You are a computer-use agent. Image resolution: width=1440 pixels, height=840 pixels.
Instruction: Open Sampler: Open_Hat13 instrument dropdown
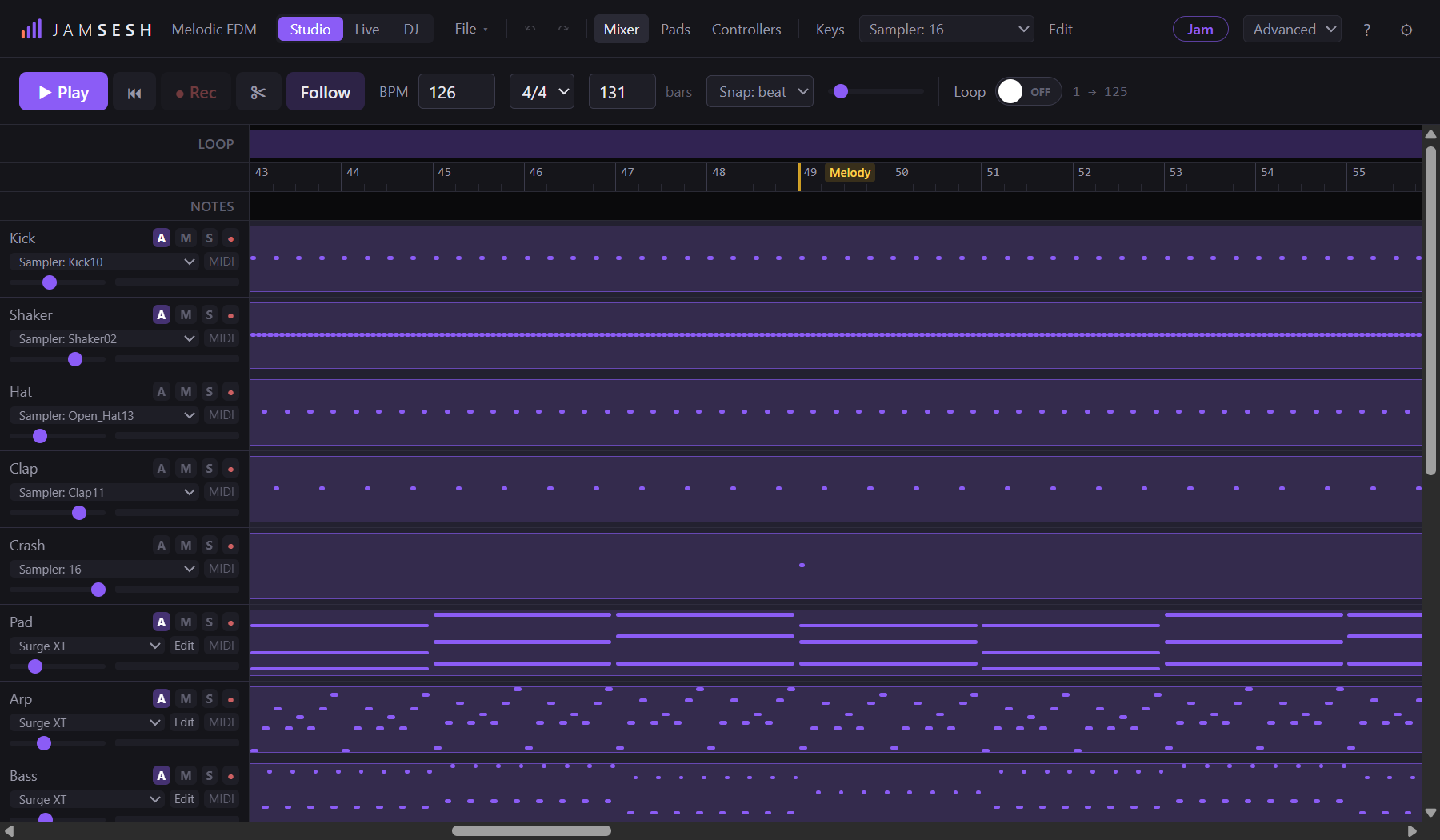[105, 416]
